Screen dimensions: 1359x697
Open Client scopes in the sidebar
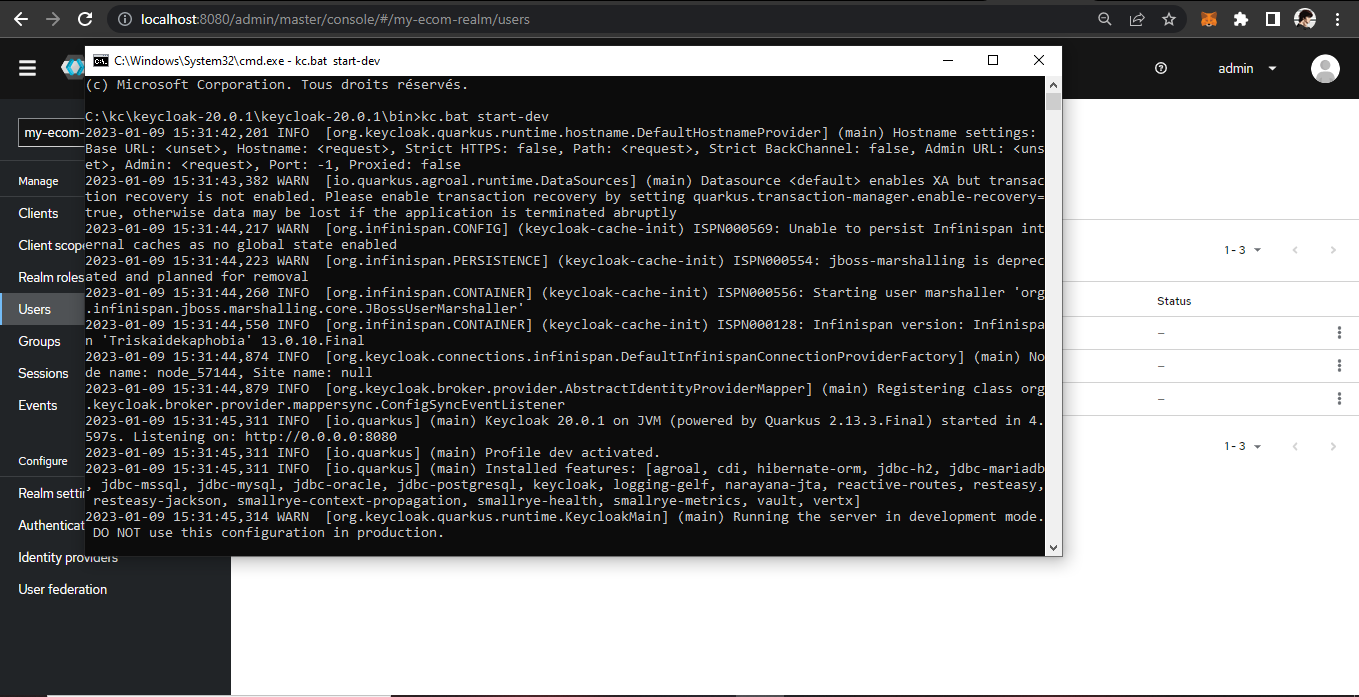coord(51,245)
